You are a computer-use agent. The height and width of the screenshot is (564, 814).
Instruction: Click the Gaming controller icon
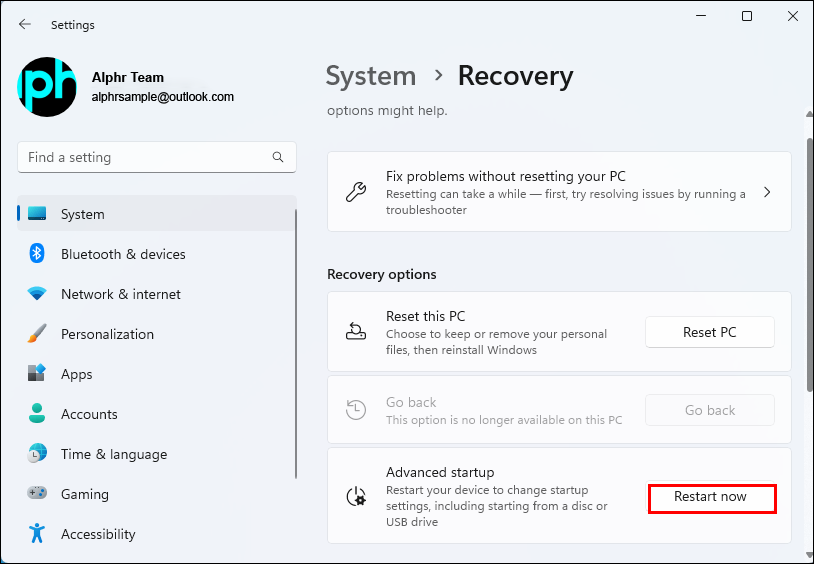point(37,494)
